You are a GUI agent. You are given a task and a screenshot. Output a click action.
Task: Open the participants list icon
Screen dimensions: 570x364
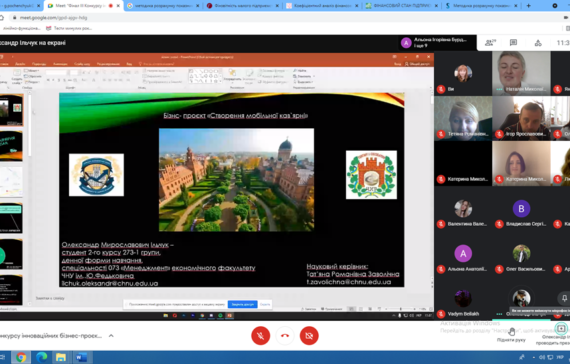(x=490, y=43)
